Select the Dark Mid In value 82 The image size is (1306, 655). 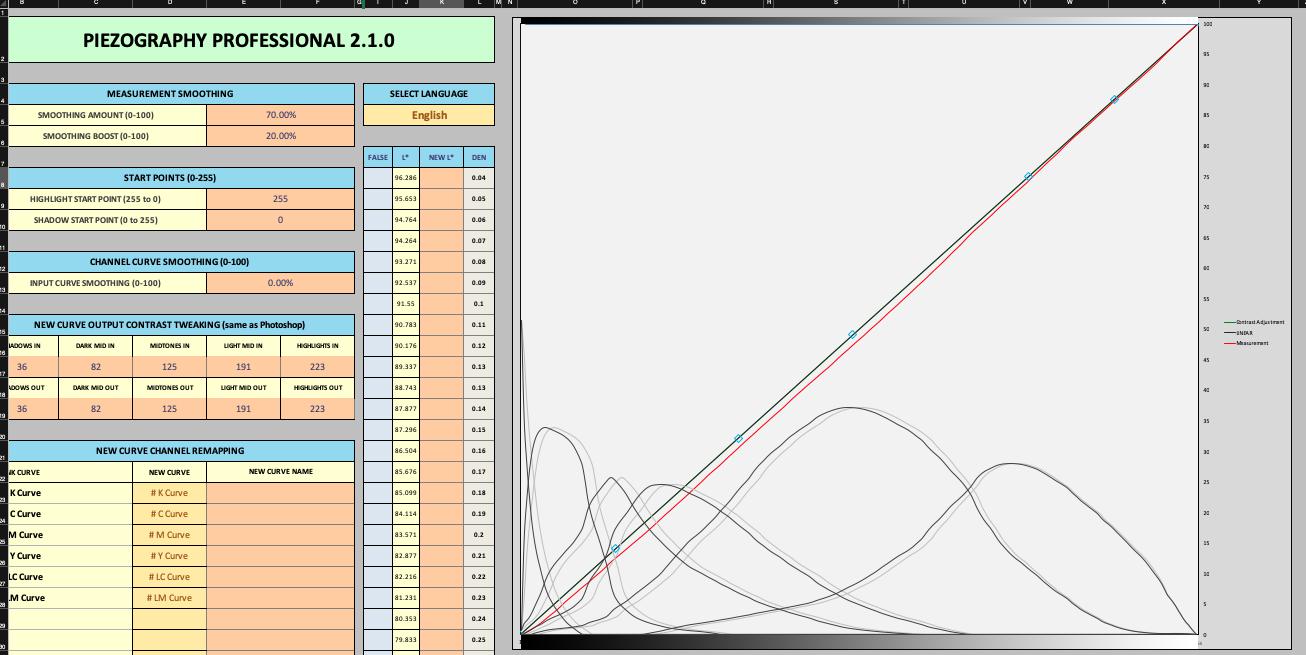(x=96, y=367)
